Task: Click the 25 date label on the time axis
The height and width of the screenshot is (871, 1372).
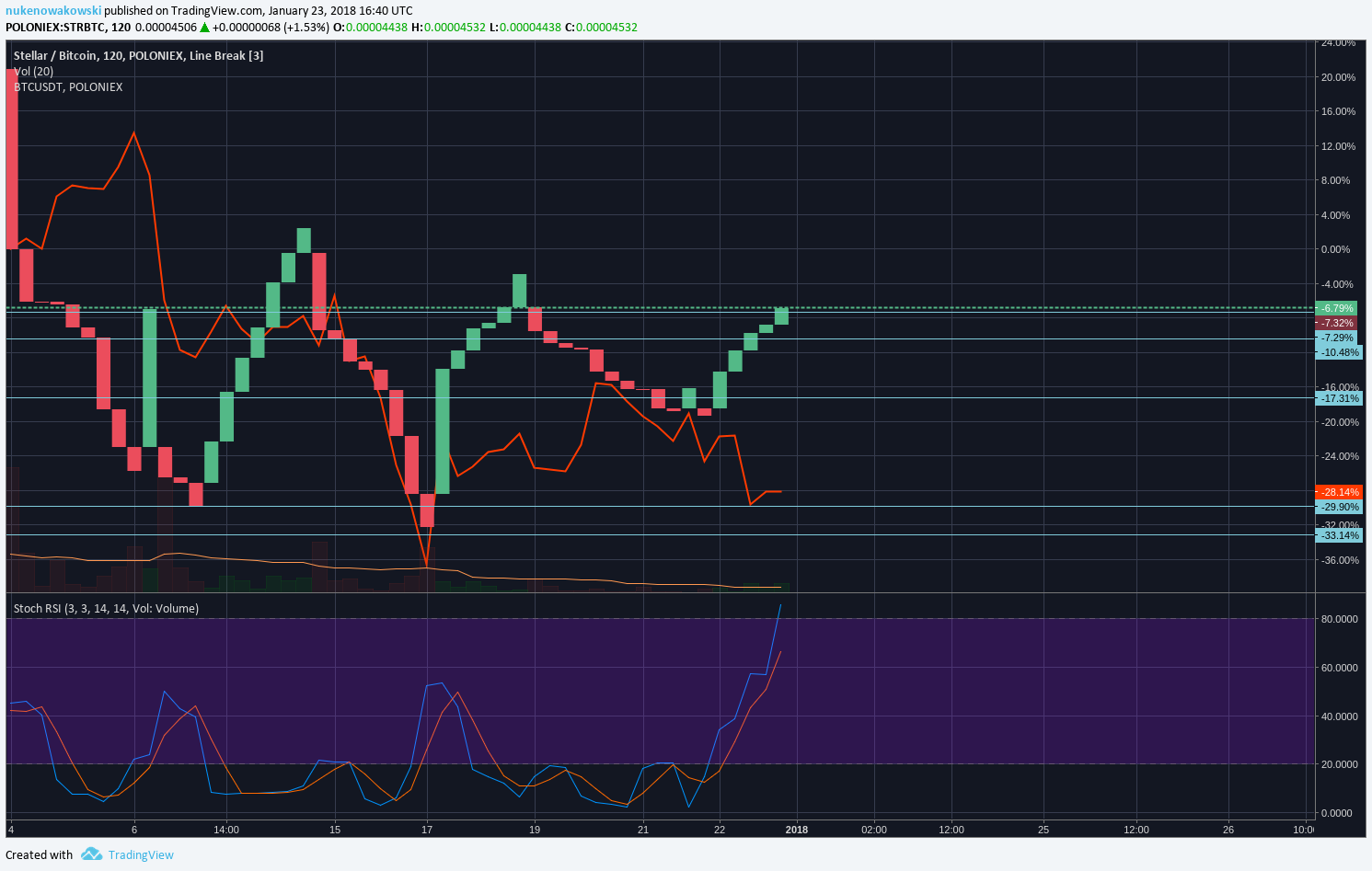Action: point(1043,830)
